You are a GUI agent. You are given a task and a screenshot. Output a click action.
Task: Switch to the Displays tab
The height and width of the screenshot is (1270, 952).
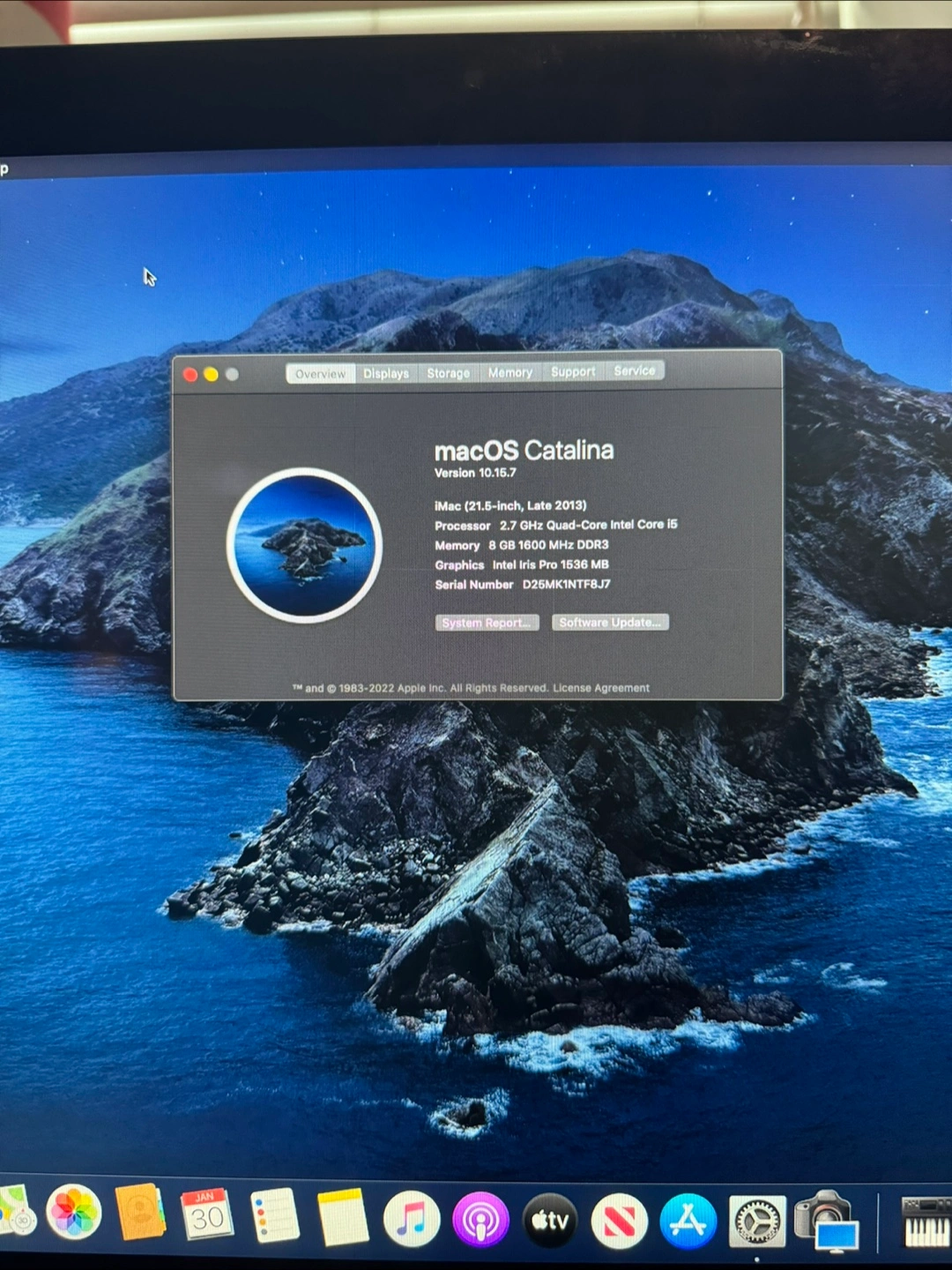point(386,373)
